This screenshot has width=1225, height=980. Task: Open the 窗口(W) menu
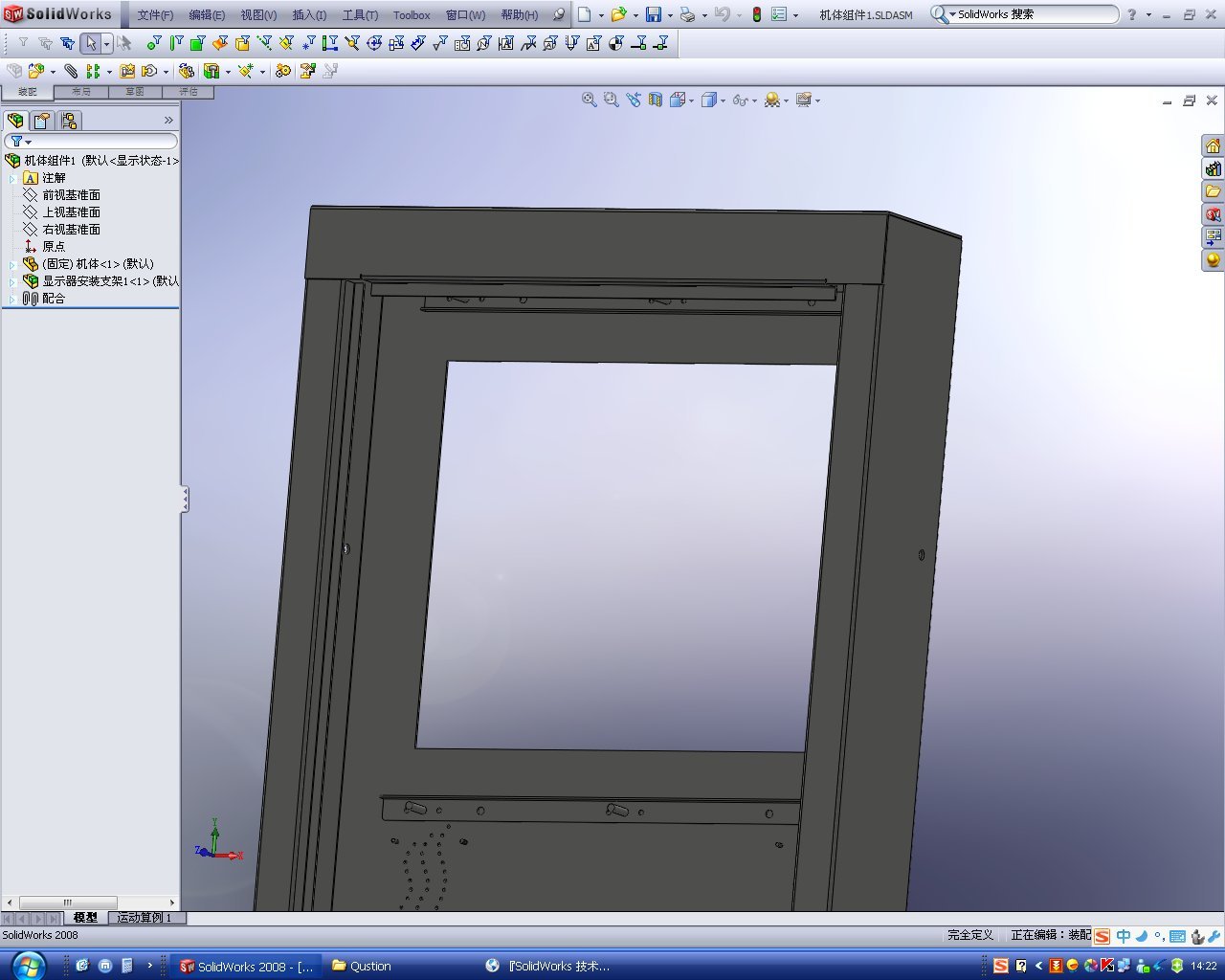tap(465, 15)
